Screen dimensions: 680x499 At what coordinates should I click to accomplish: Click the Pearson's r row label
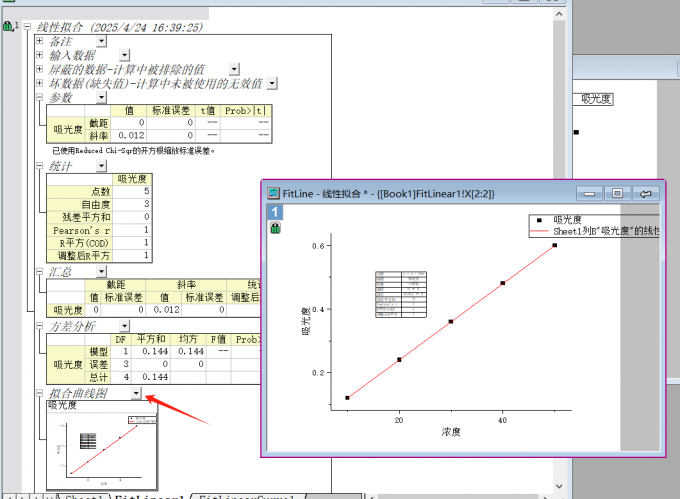click(81, 230)
